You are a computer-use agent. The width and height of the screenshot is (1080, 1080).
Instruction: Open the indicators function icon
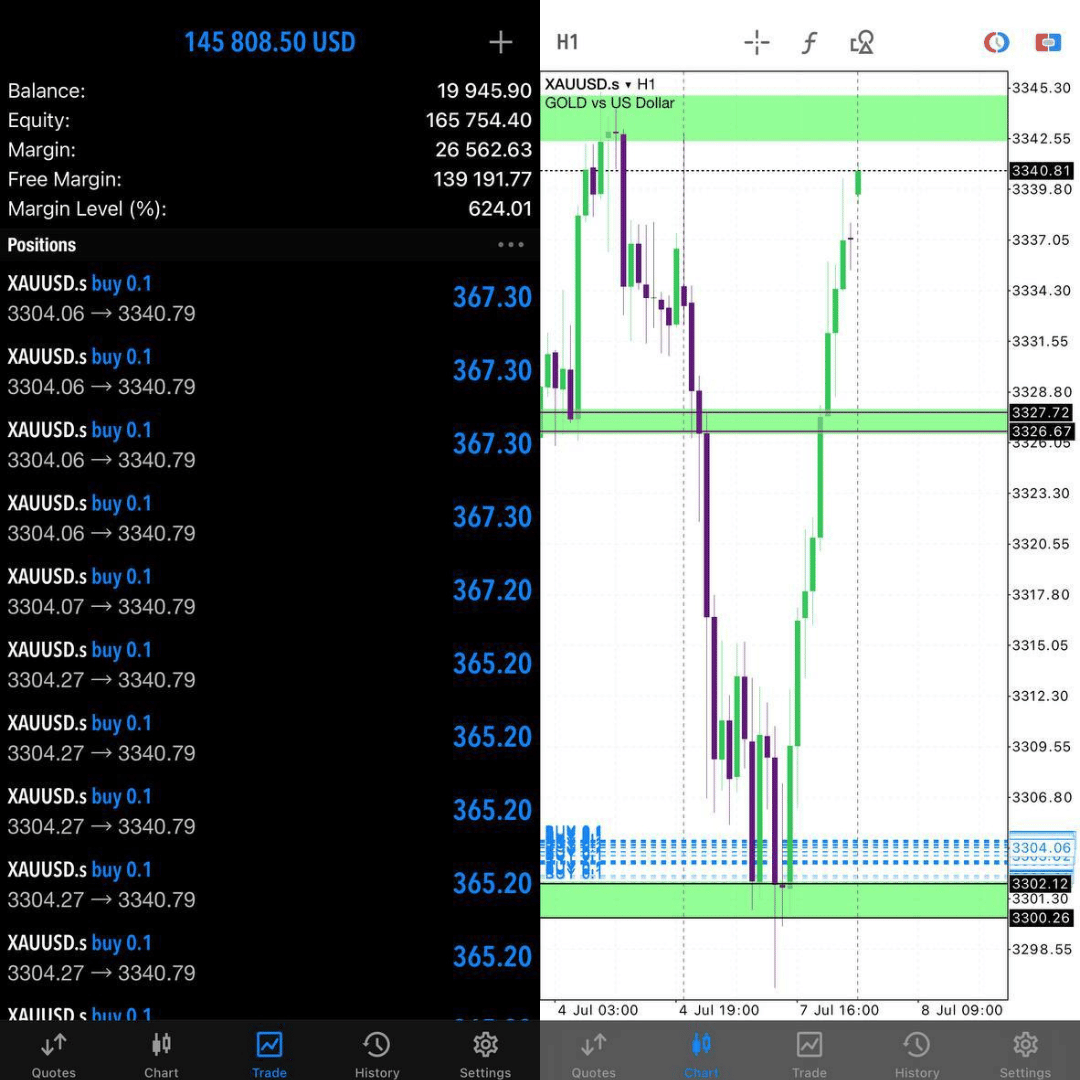pos(809,42)
